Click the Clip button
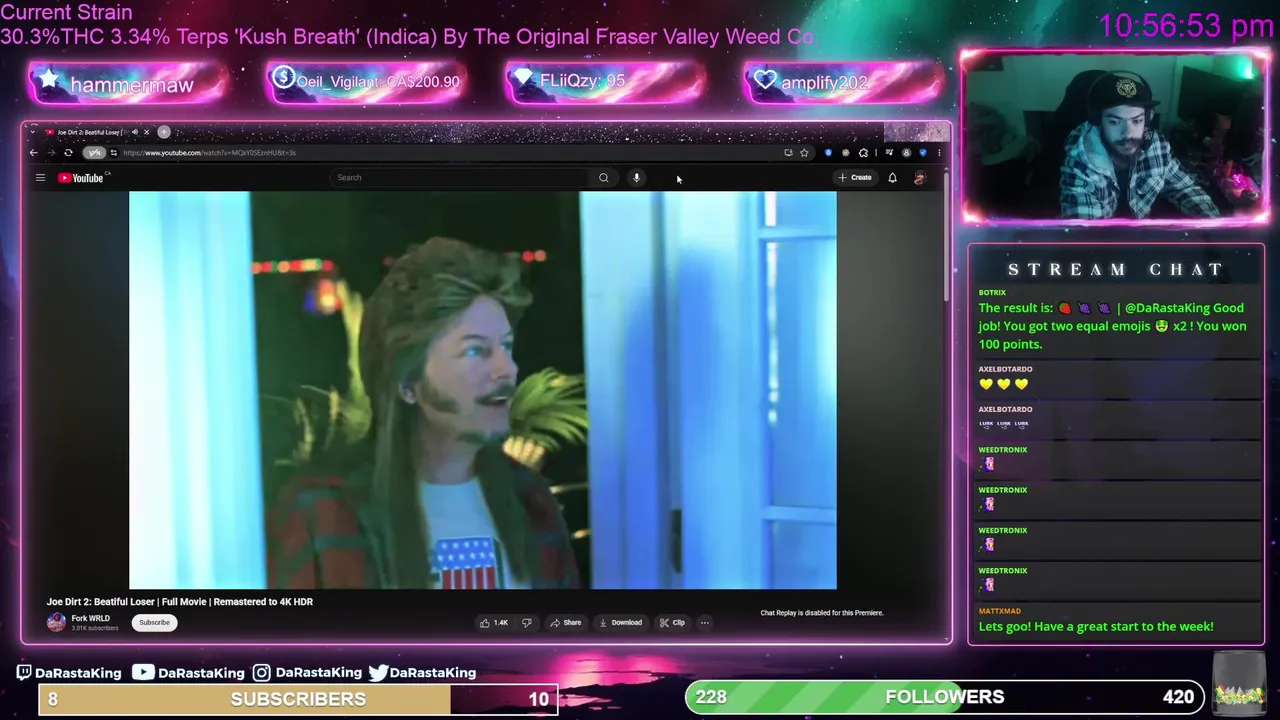 pyautogui.click(x=672, y=623)
